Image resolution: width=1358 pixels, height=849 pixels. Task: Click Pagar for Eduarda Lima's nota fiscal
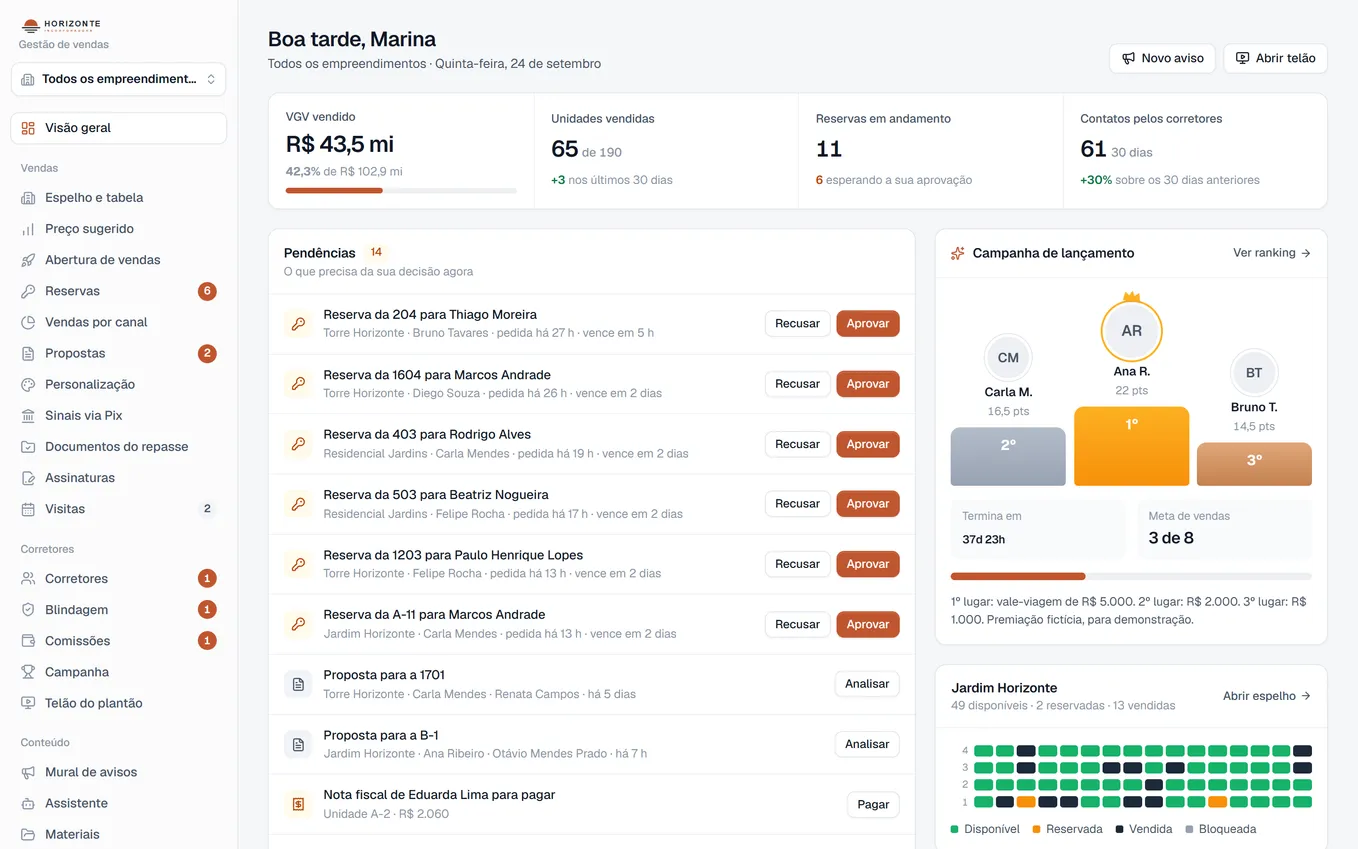click(873, 804)
